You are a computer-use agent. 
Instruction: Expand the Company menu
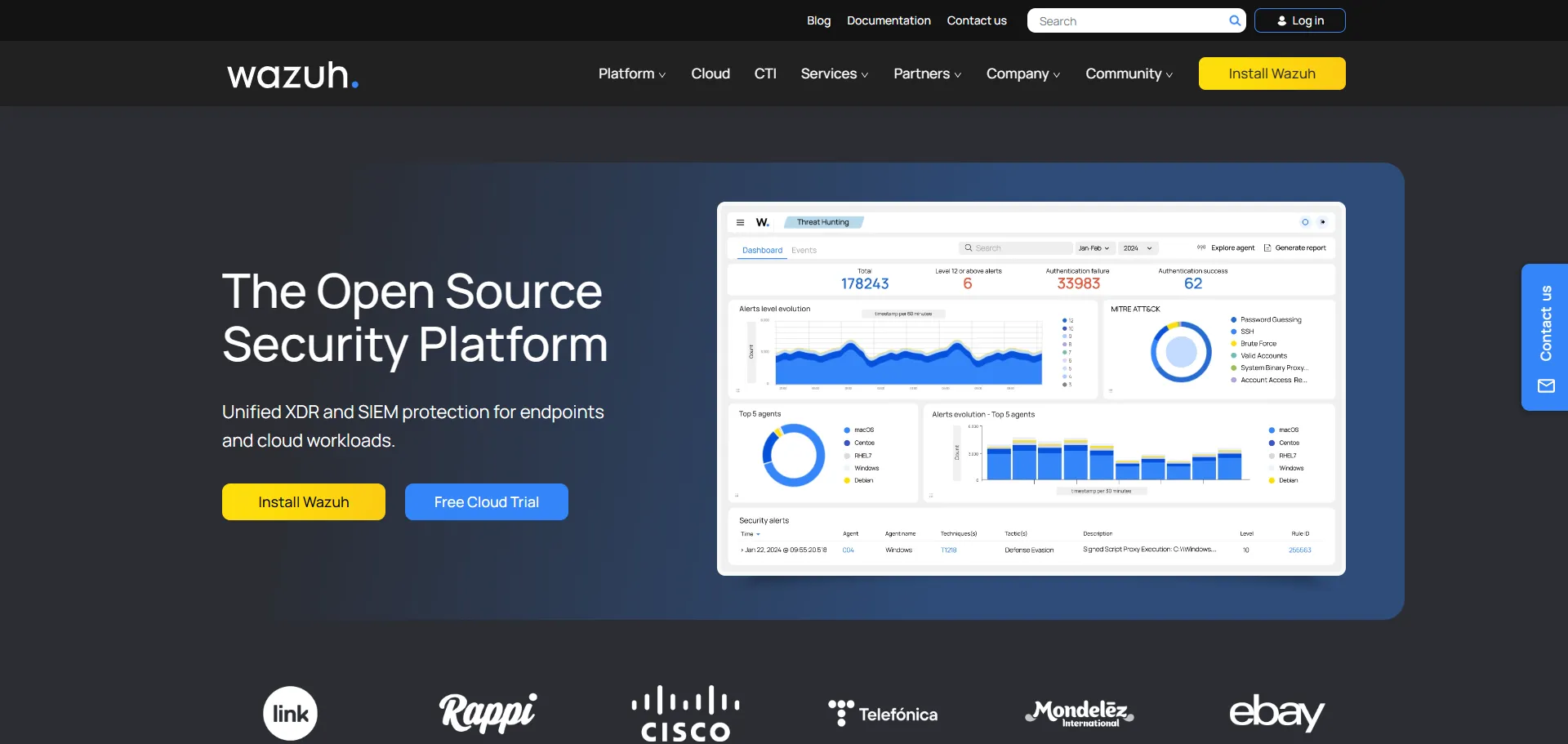pos(1023,74)
